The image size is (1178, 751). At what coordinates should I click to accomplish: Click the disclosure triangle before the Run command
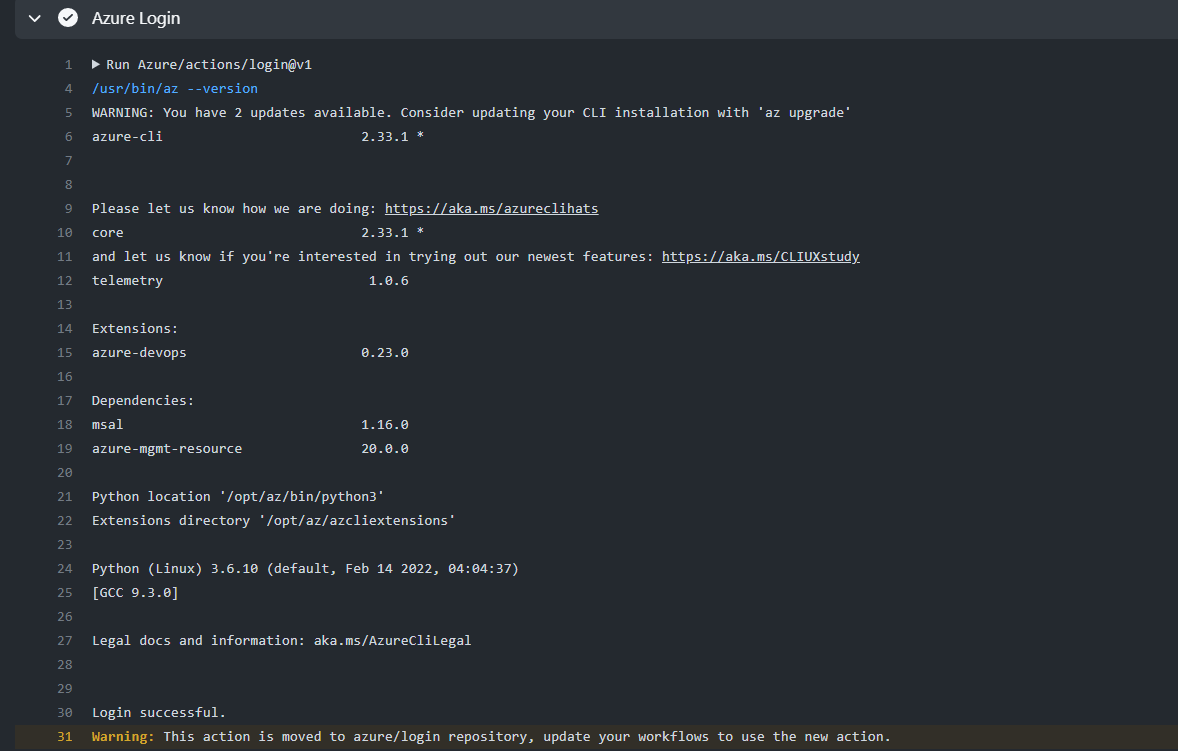point(94,64)
